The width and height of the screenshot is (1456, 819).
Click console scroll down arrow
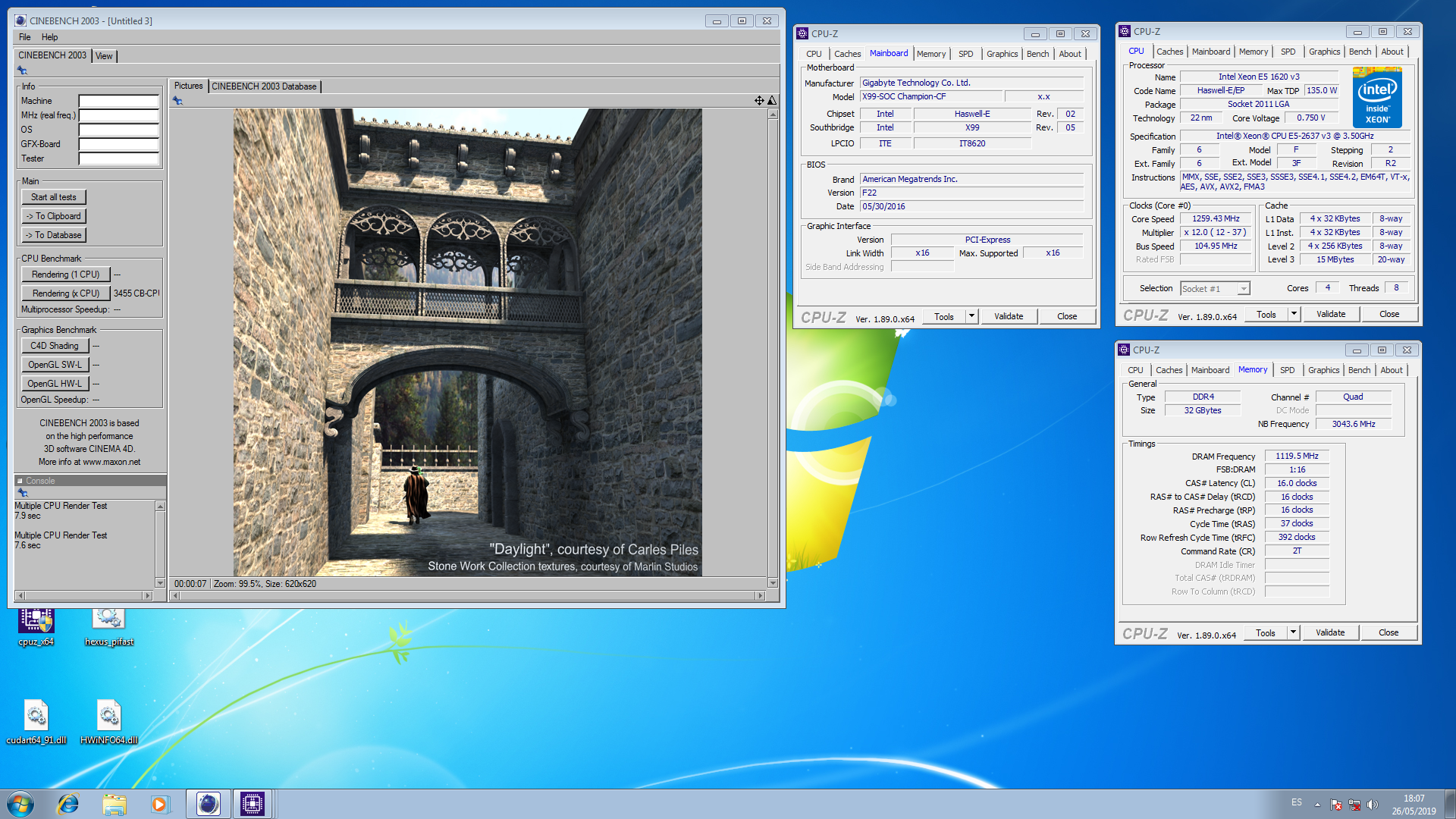[x=160, y=583]
